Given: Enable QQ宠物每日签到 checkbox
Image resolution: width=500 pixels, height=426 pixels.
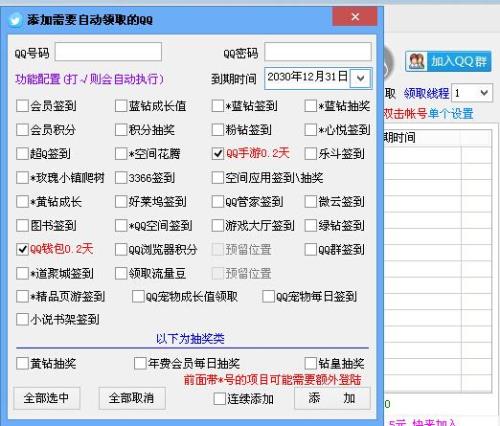Looking at the screenshot, I should (x=268, y=296).
